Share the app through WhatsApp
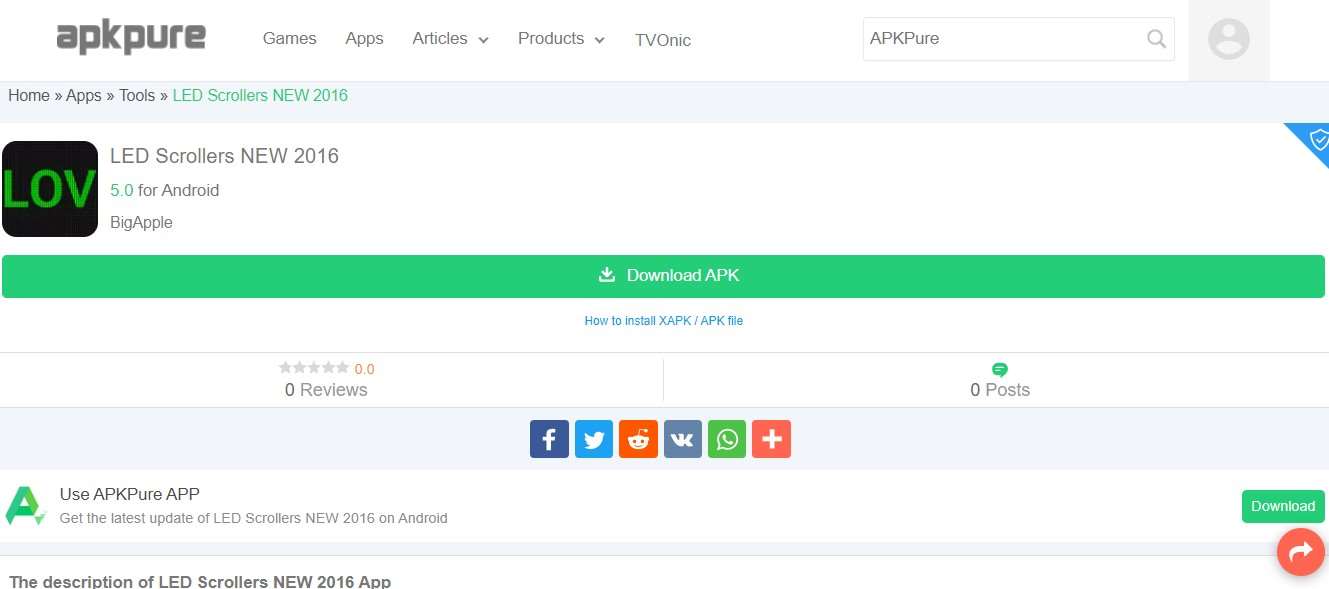Screen dimensions: 1329x589 [x=727, y=439]
